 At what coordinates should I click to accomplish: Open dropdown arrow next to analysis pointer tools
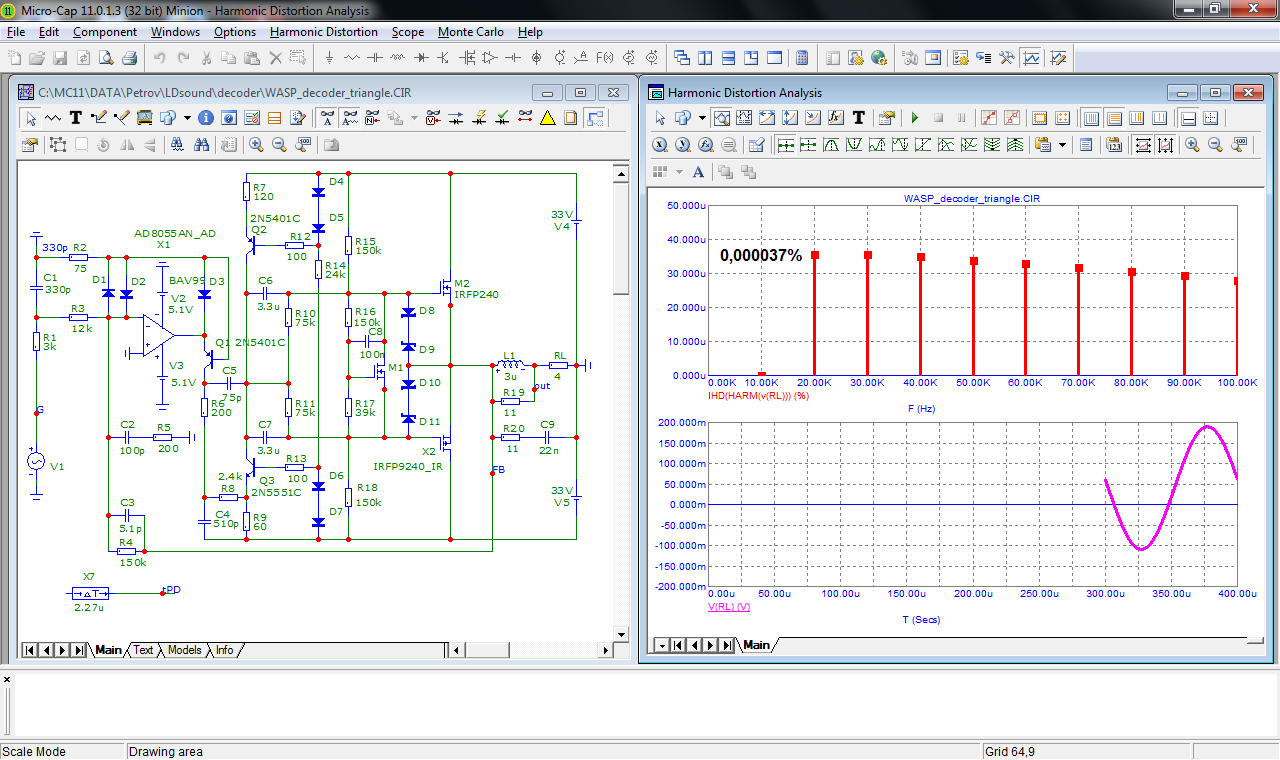[702, 118]
